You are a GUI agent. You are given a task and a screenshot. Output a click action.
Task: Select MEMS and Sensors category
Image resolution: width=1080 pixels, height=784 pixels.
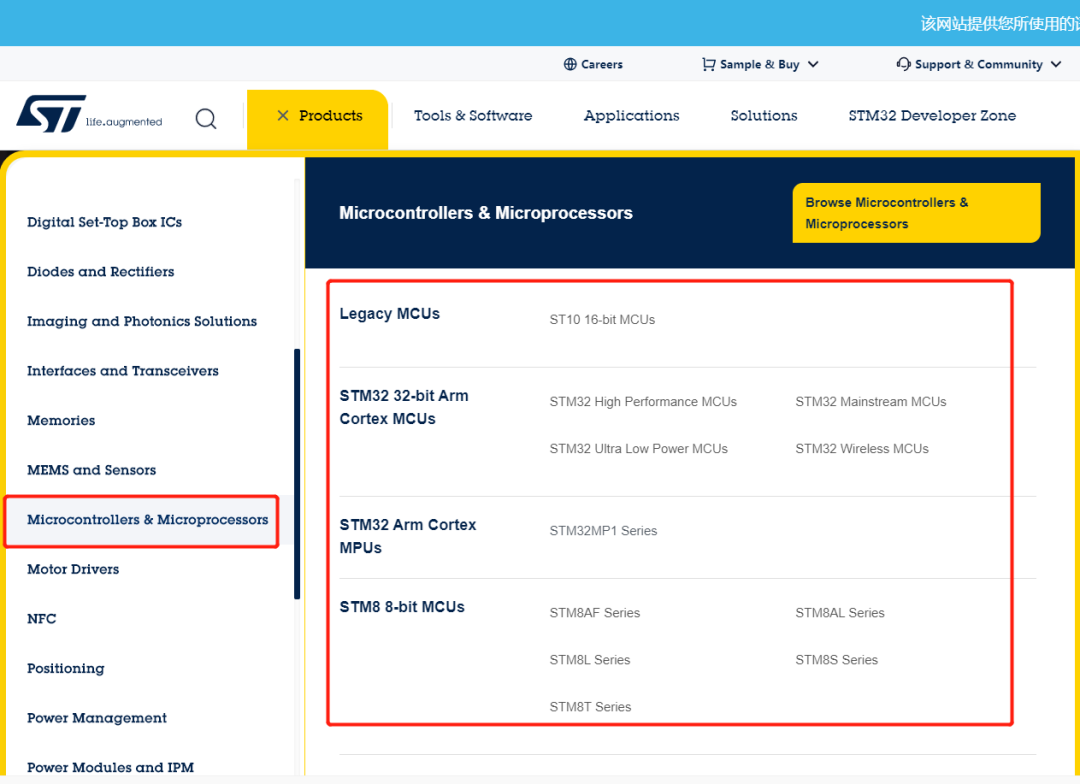point(92,470)
